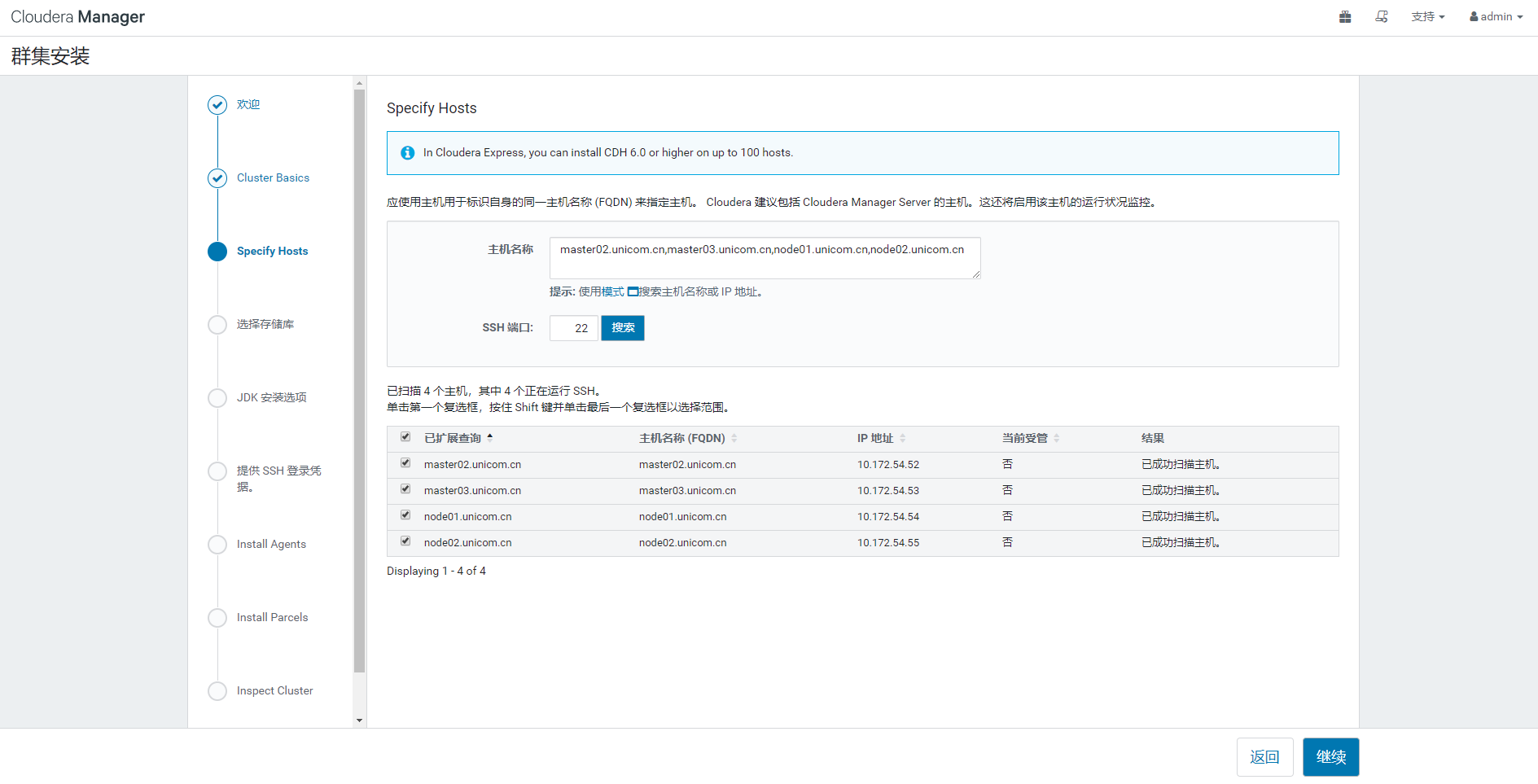Click the FQDN cell node01.unicom.cn
1538x784 pixels.
pyautogui.click(x=682, y=517)
